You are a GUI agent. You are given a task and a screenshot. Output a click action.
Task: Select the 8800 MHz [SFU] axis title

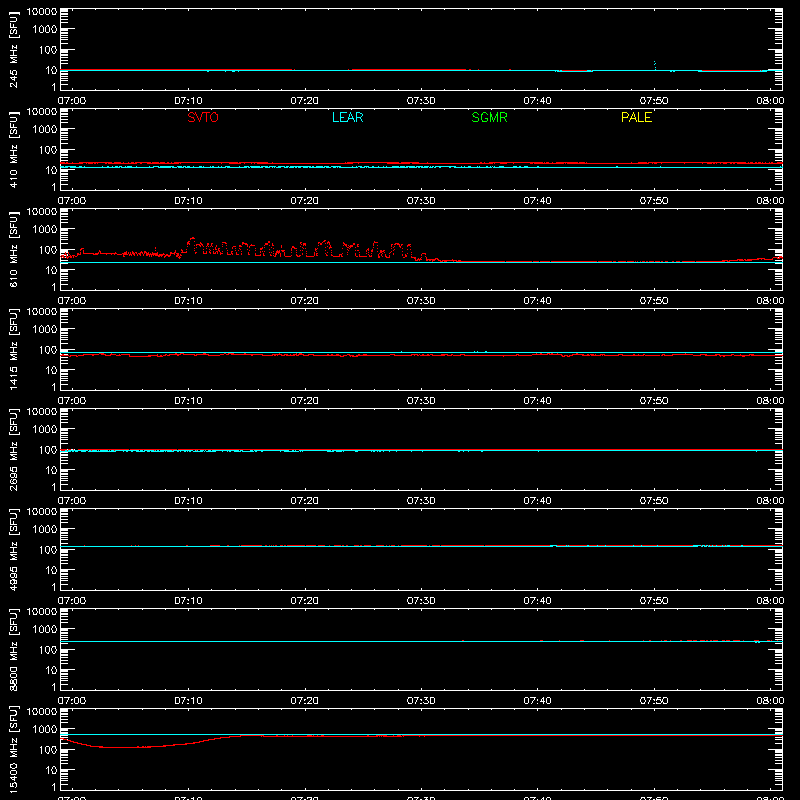coord(13,649)
